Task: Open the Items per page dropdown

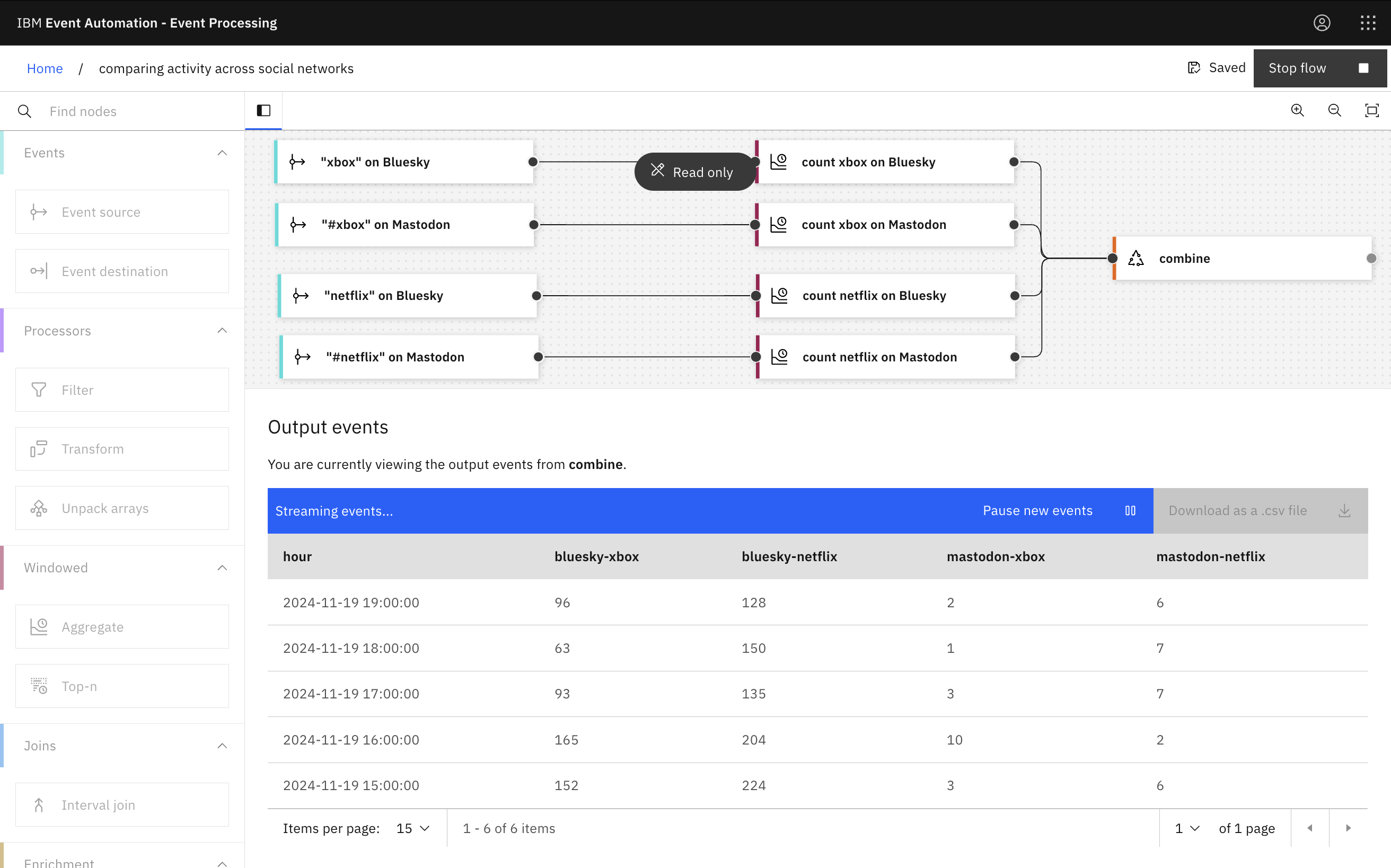Action: (412, 828)
